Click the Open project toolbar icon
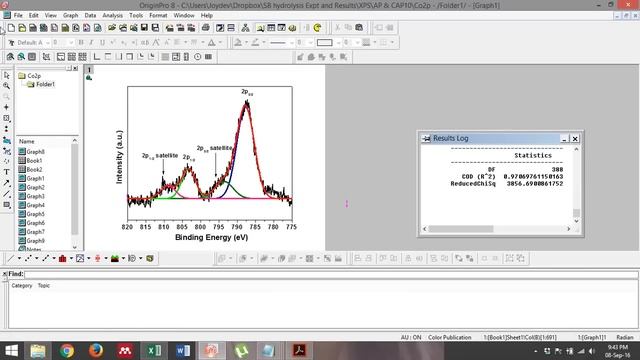 111,28
